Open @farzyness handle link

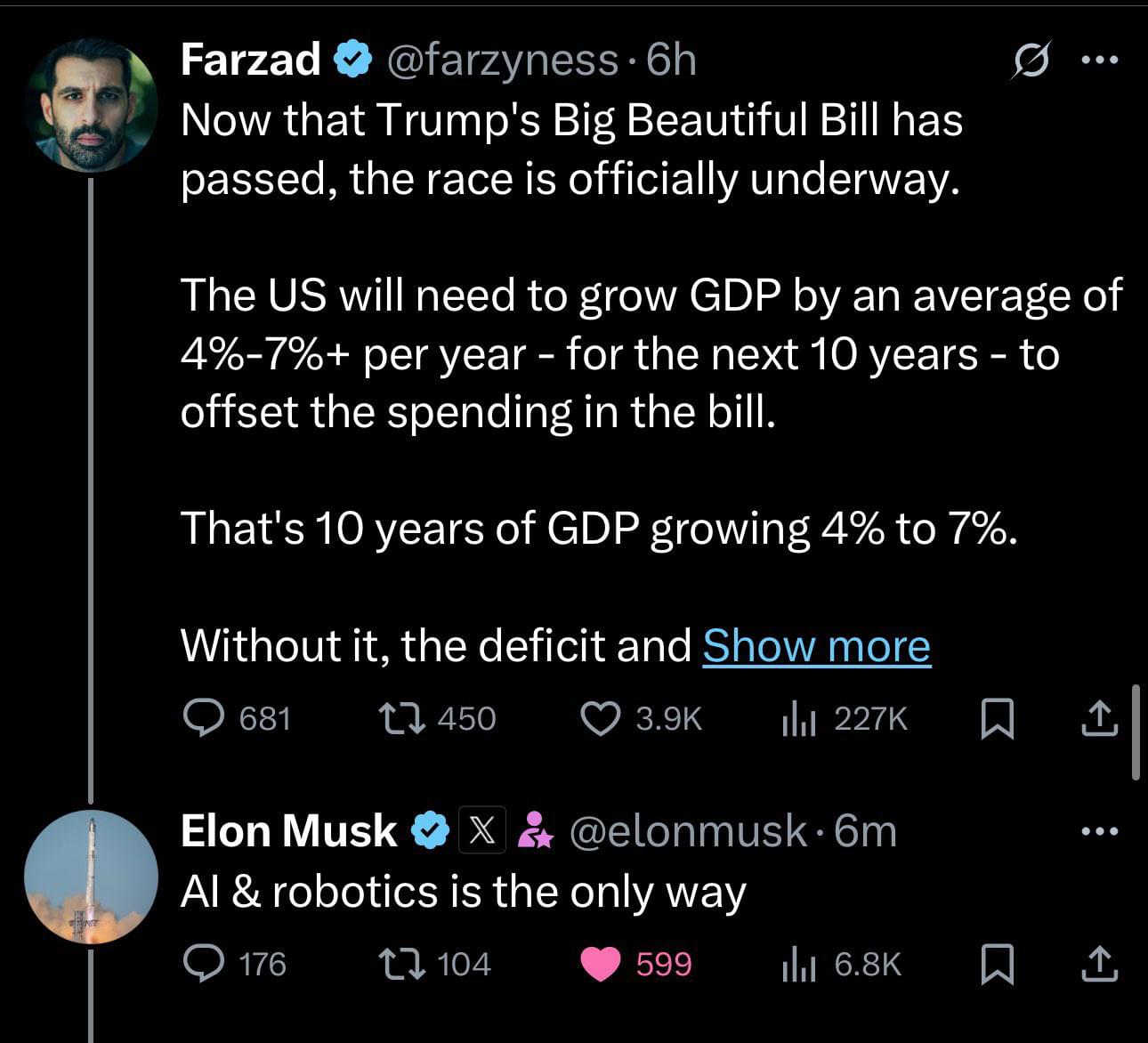[x=501, y=60]
